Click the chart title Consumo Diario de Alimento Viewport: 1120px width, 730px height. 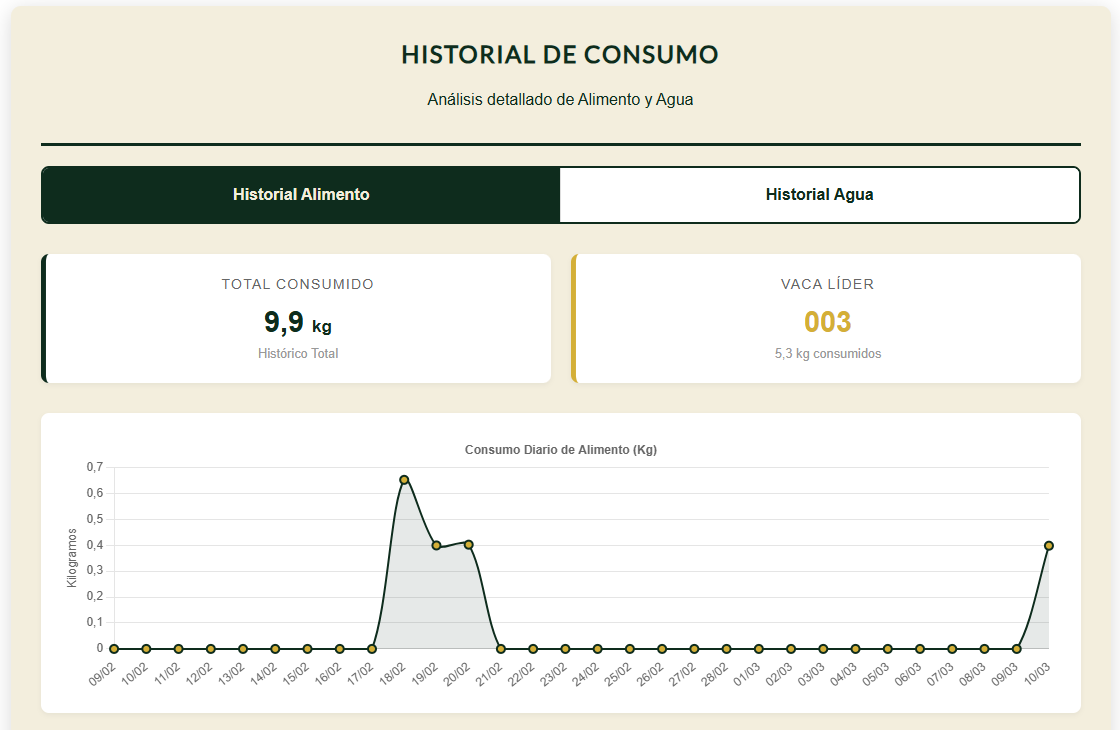560,450
